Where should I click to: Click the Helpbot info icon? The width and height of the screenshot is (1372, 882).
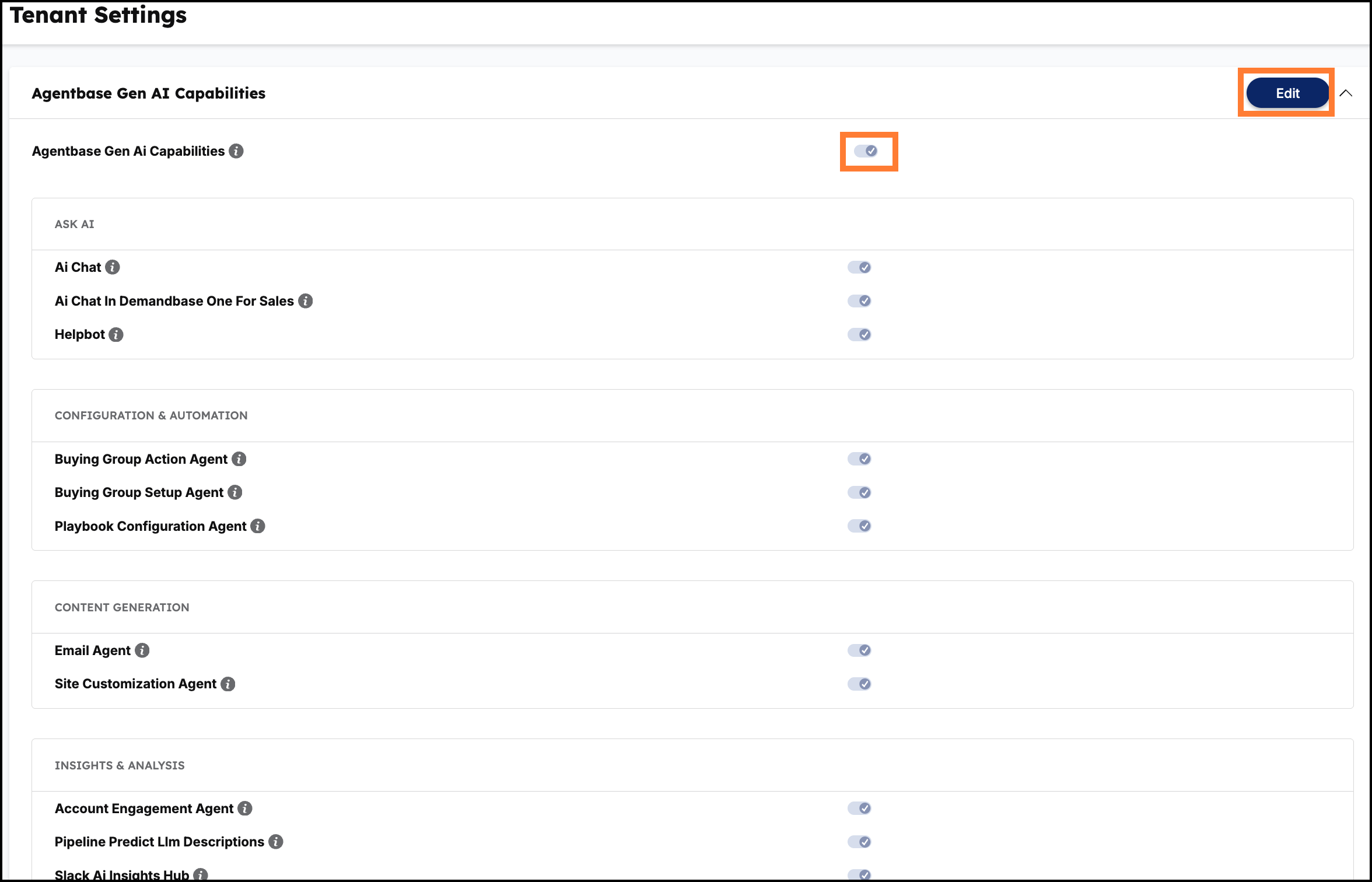[x=116, y=334]
